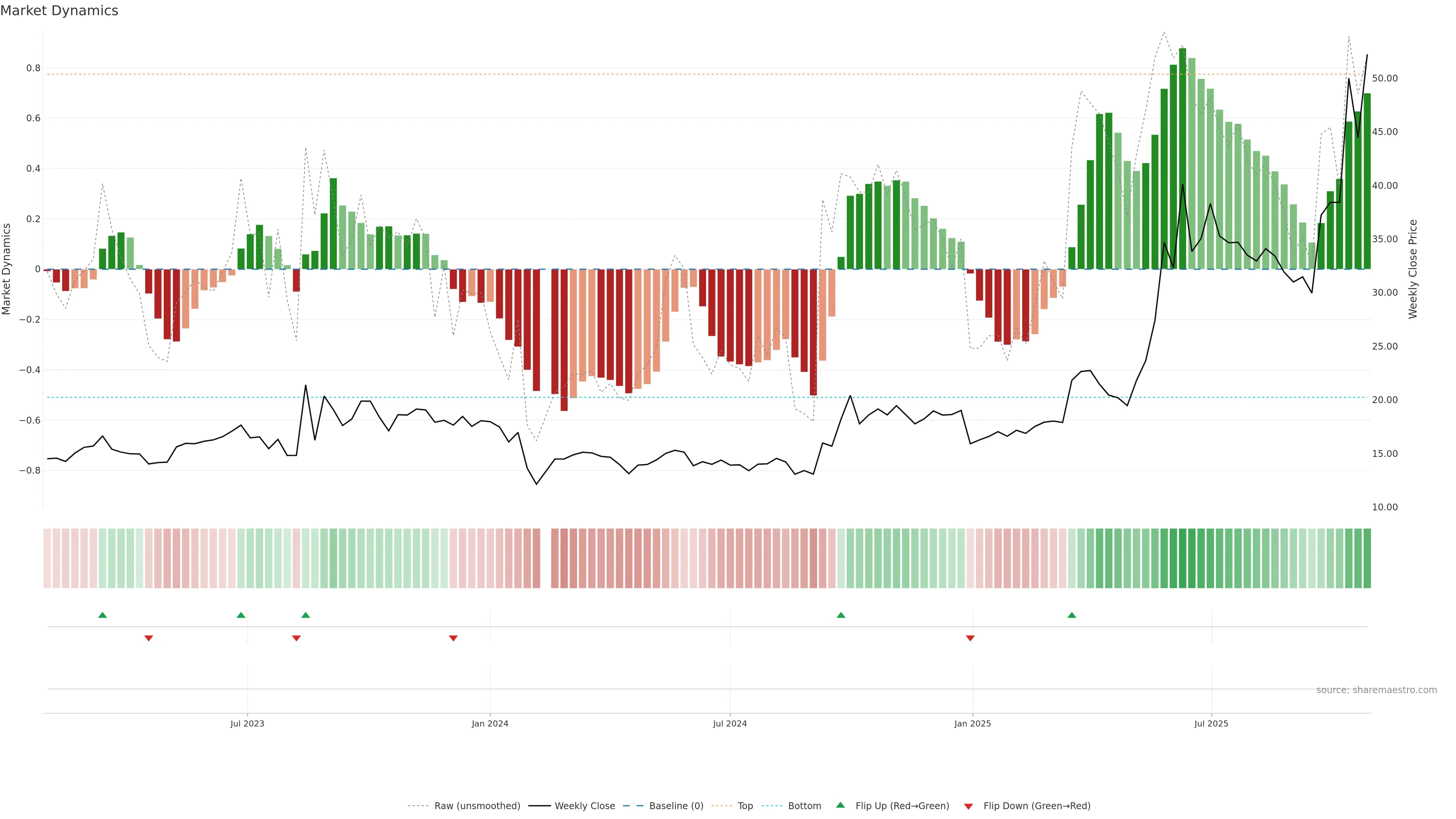
Task: Click Flip Down triangle just before Jan 2025
Action: (x=970, y=638)
